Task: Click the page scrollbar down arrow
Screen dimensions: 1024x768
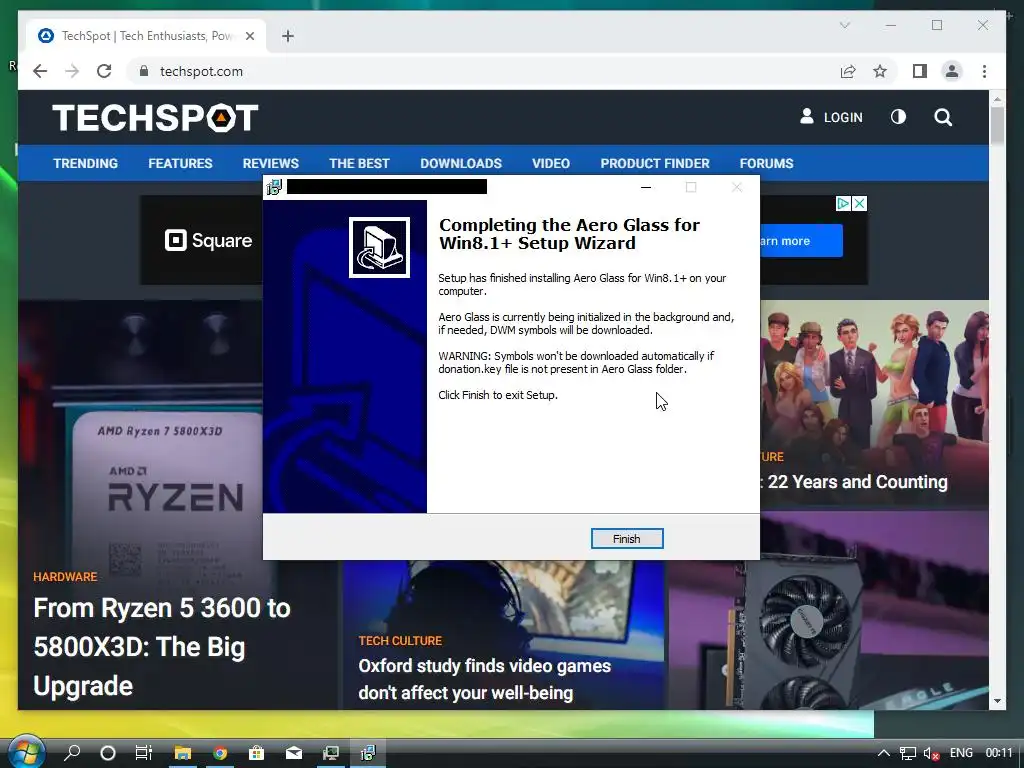Action: tap(997, 701)
